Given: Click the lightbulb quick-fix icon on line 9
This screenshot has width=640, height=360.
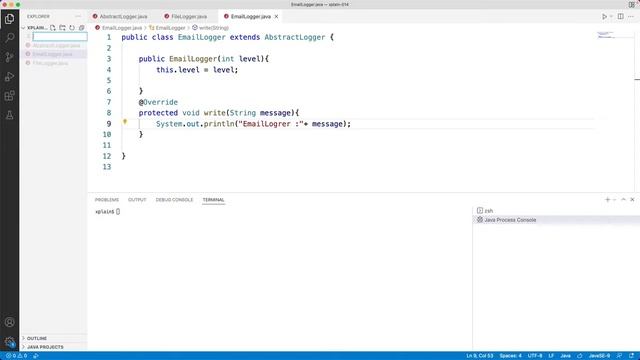Looking at the screenshot, I should point(125,122).
